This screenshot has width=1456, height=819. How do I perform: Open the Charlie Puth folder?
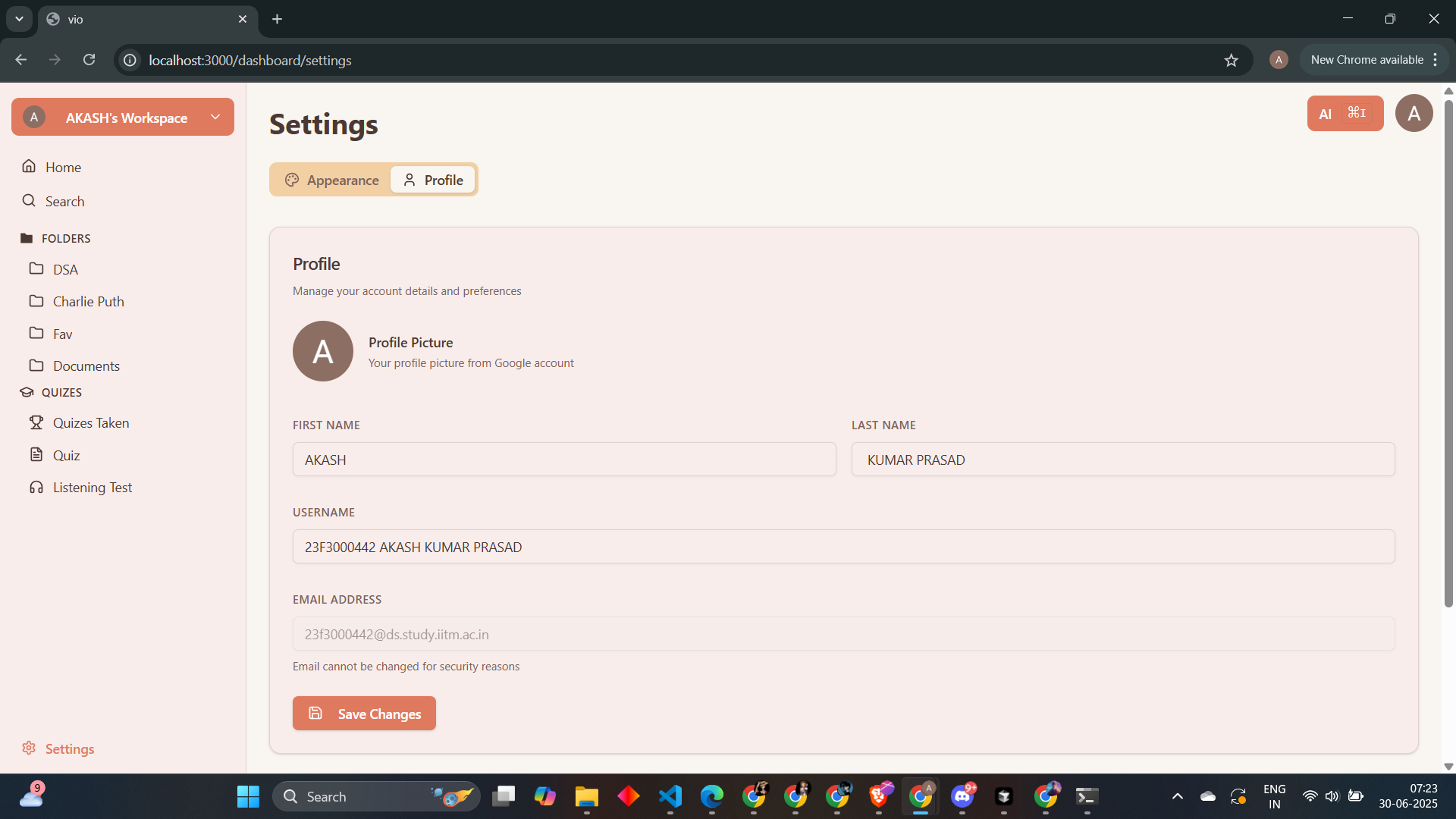(88, 302)
